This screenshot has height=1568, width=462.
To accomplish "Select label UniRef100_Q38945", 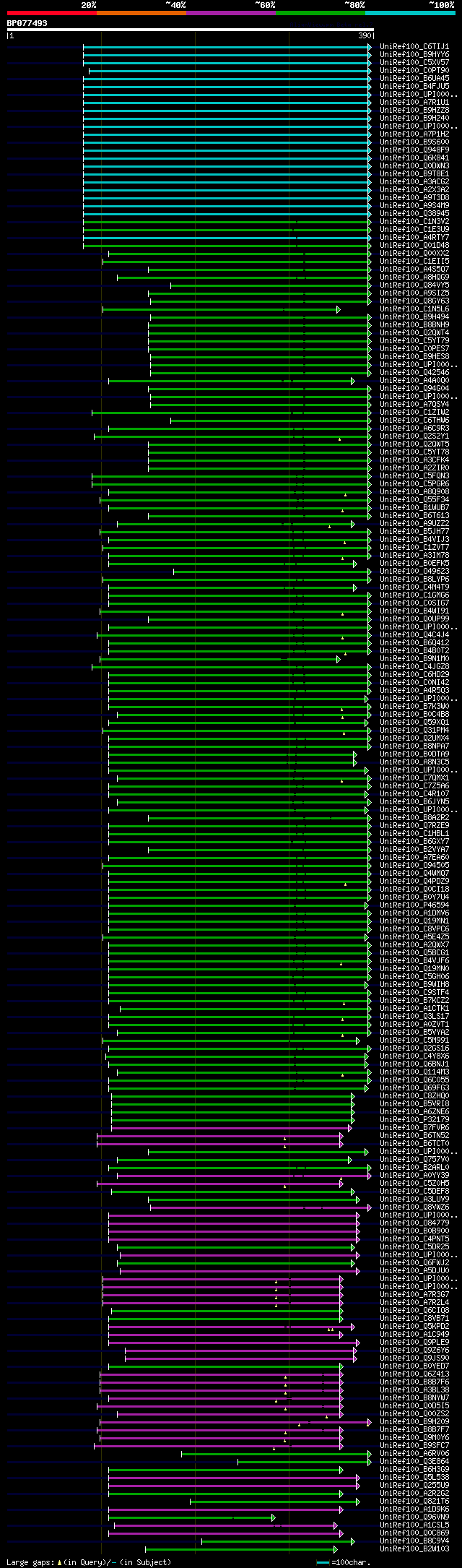I will [x=414, y=214].
